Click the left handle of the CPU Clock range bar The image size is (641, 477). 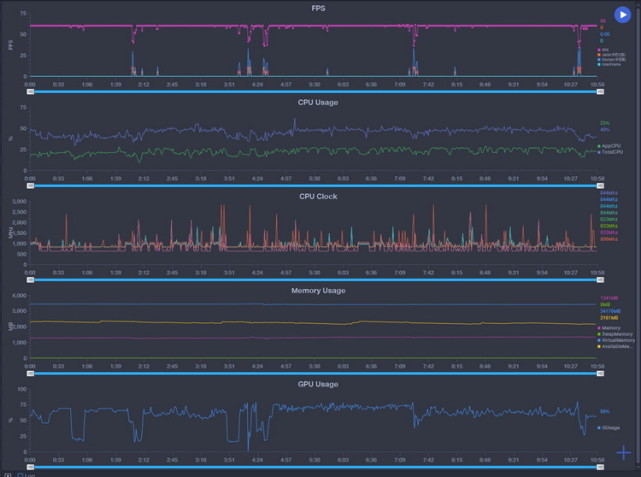(x=30, y=280)
